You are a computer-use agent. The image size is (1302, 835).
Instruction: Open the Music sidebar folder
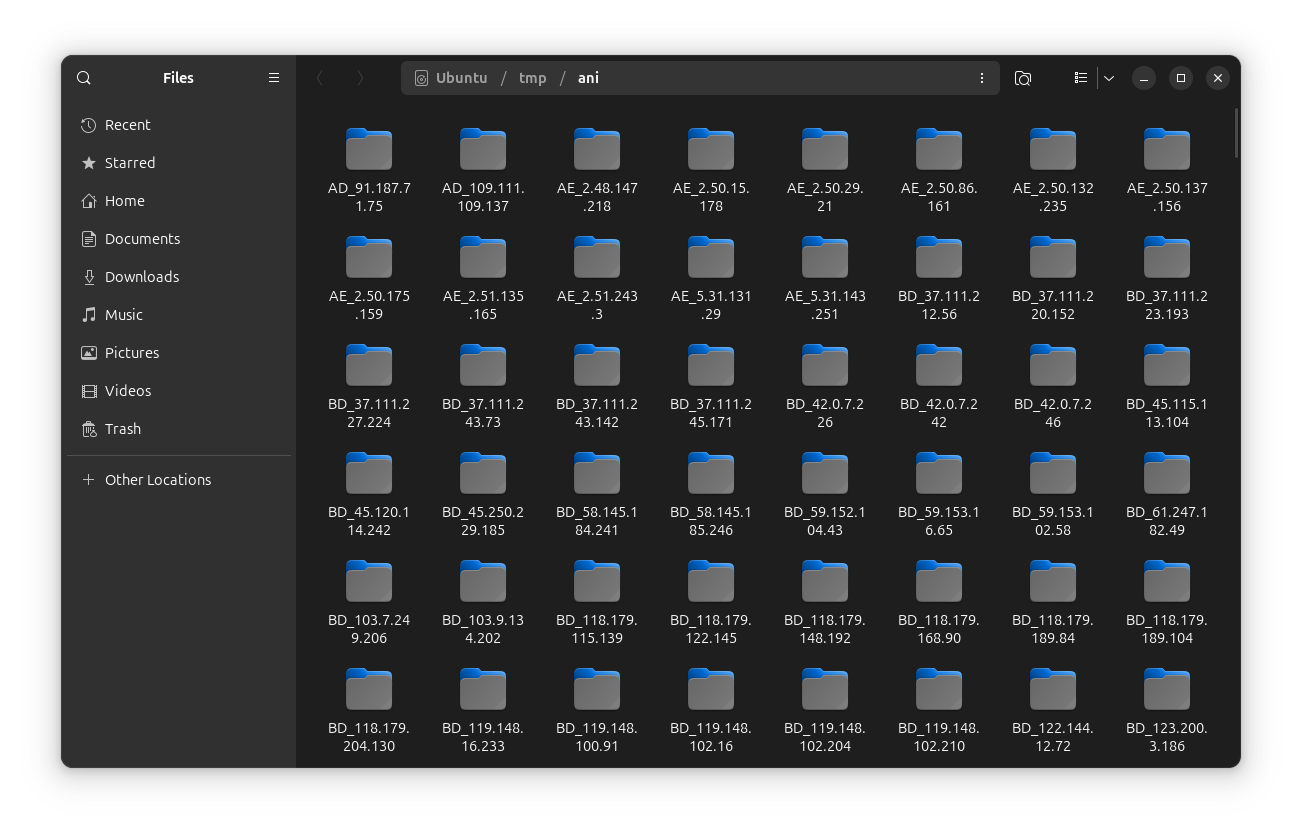tap(123, 315)
